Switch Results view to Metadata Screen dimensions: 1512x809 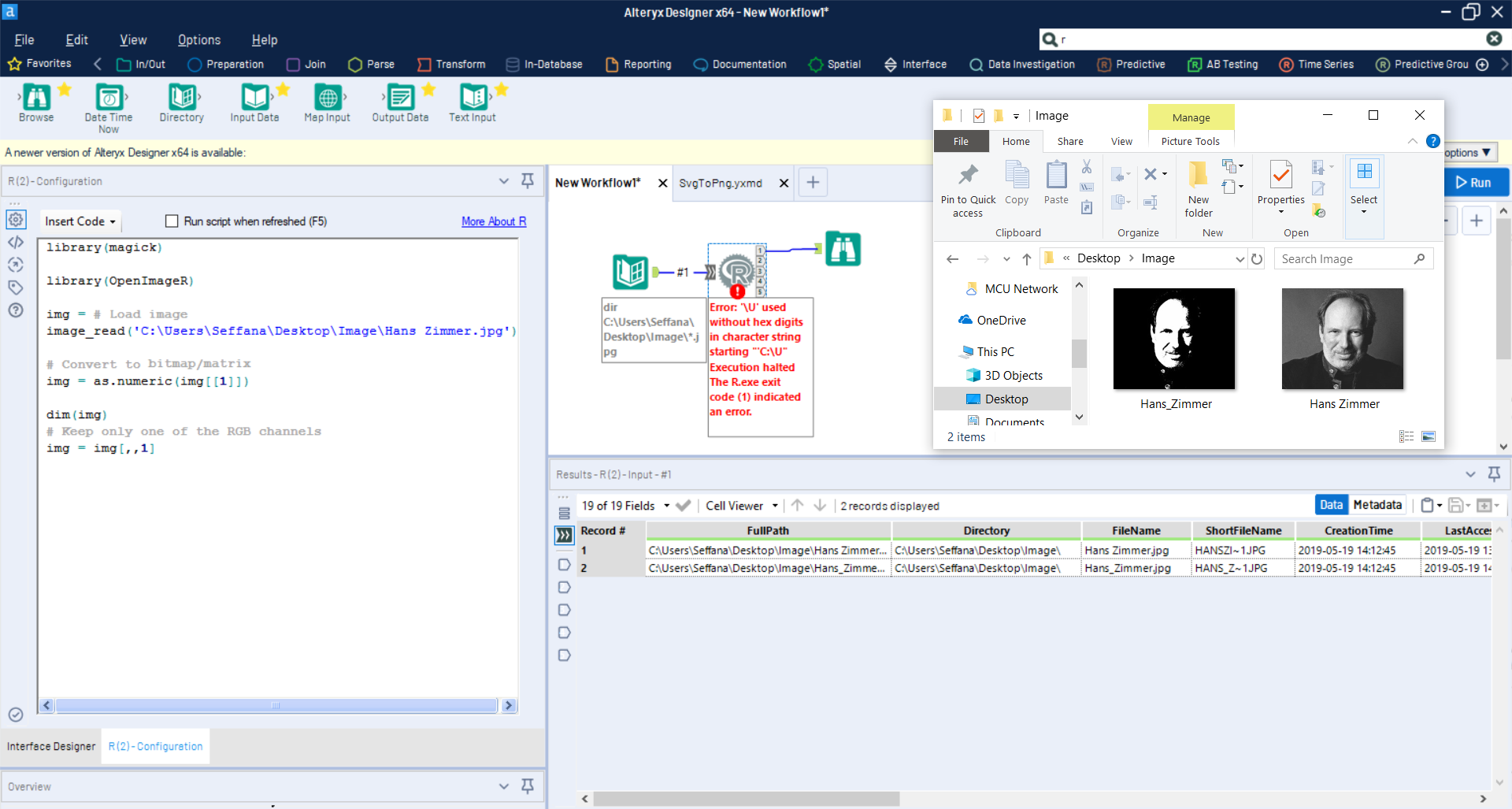[x=1377, y=504]
